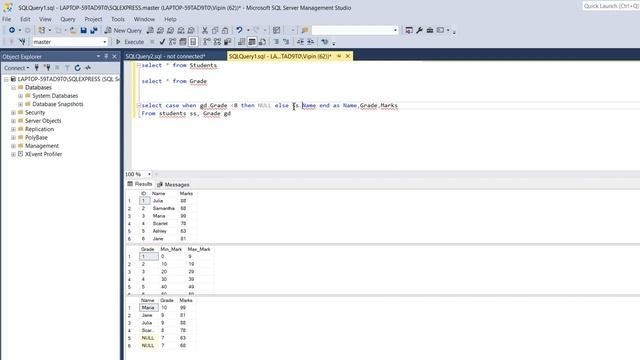Open the Window menu
The image size is (640, 360).
point(144,19)
